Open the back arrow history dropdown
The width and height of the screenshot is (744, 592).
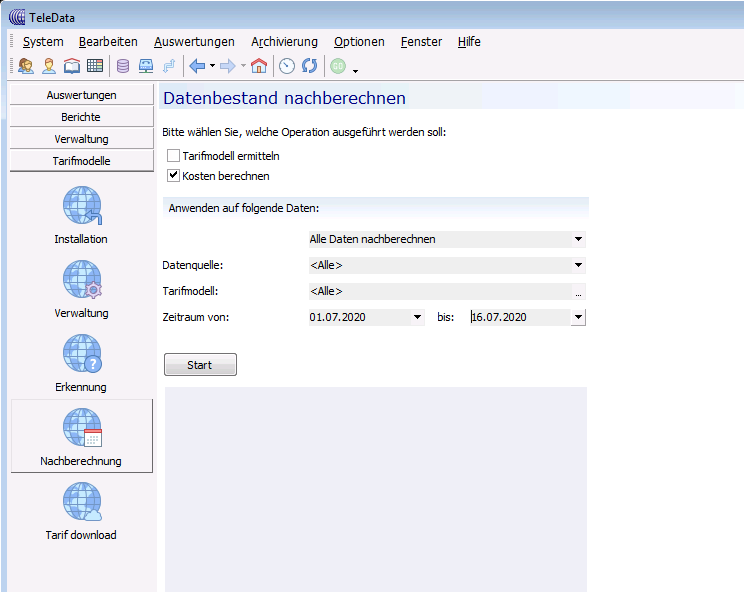[x=212, y=66]
